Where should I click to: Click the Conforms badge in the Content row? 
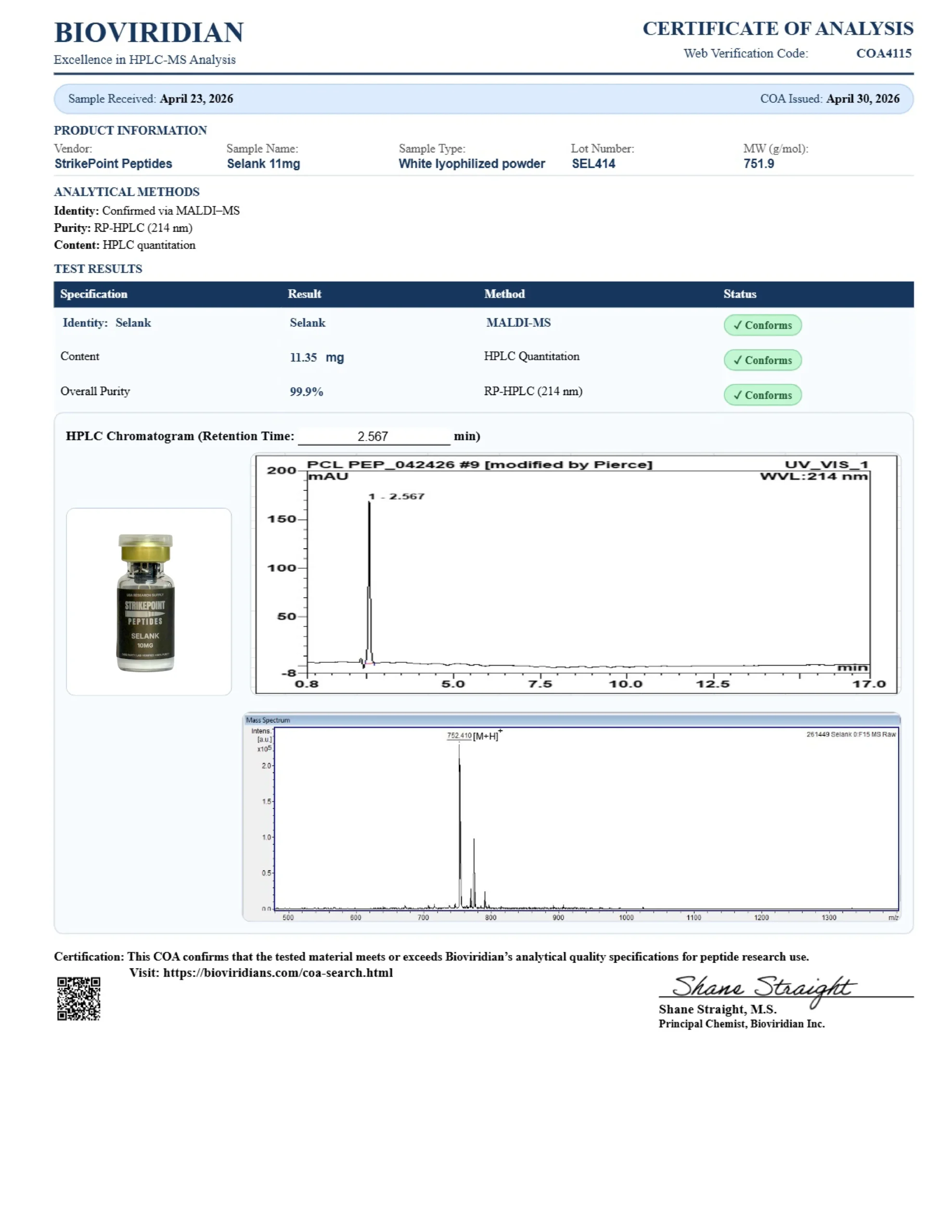(x=762, y=360)
